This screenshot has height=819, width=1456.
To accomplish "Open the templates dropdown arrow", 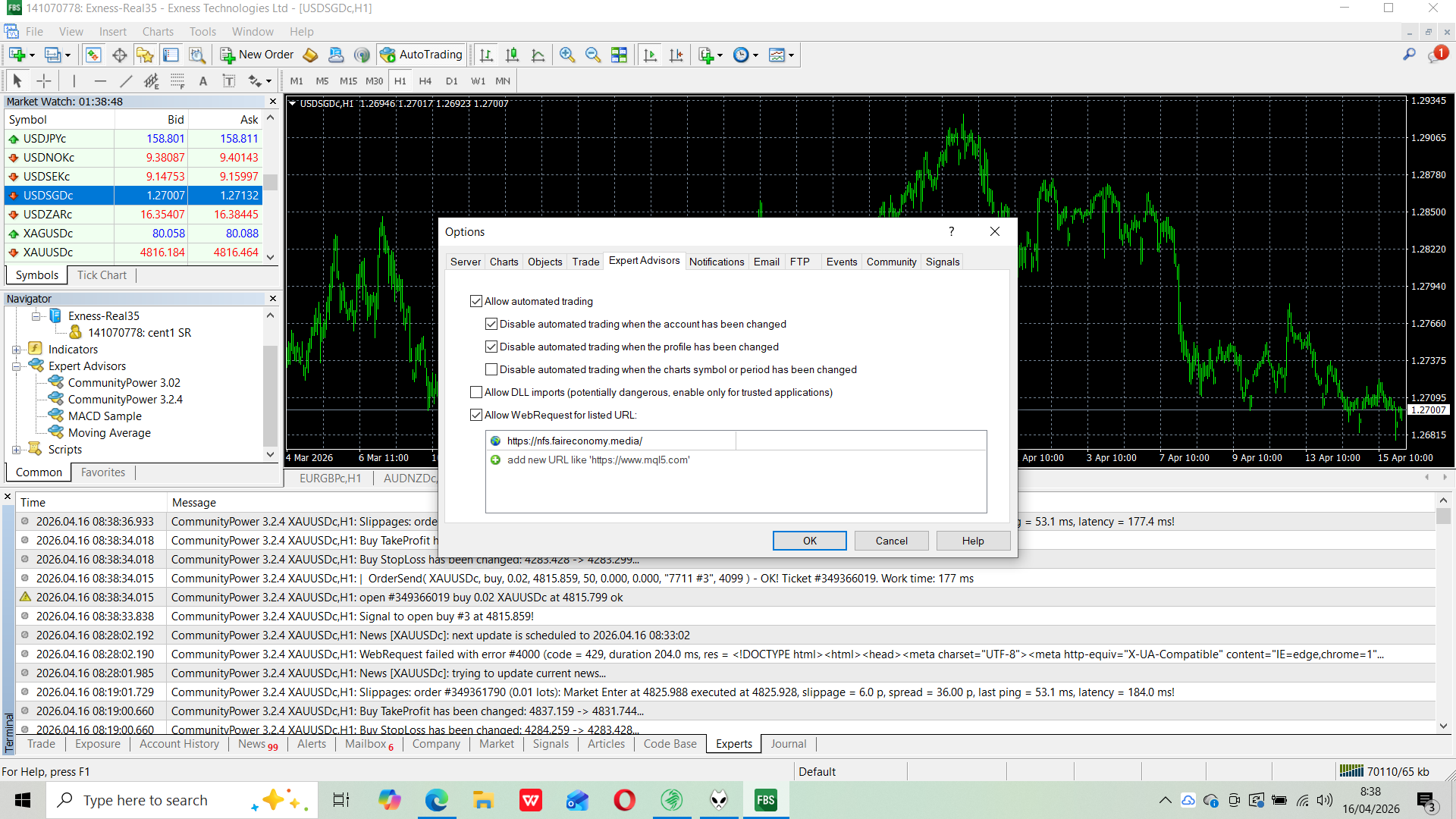I will (791, 55).
